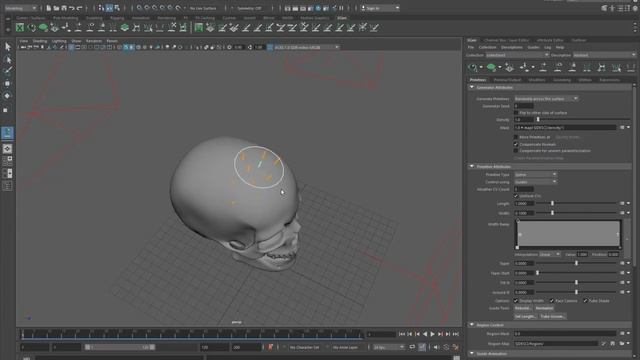Open the XGen Descriptions menu
Image resolution: width=640 pixels, height=360 pixels.
click(511, 47)
